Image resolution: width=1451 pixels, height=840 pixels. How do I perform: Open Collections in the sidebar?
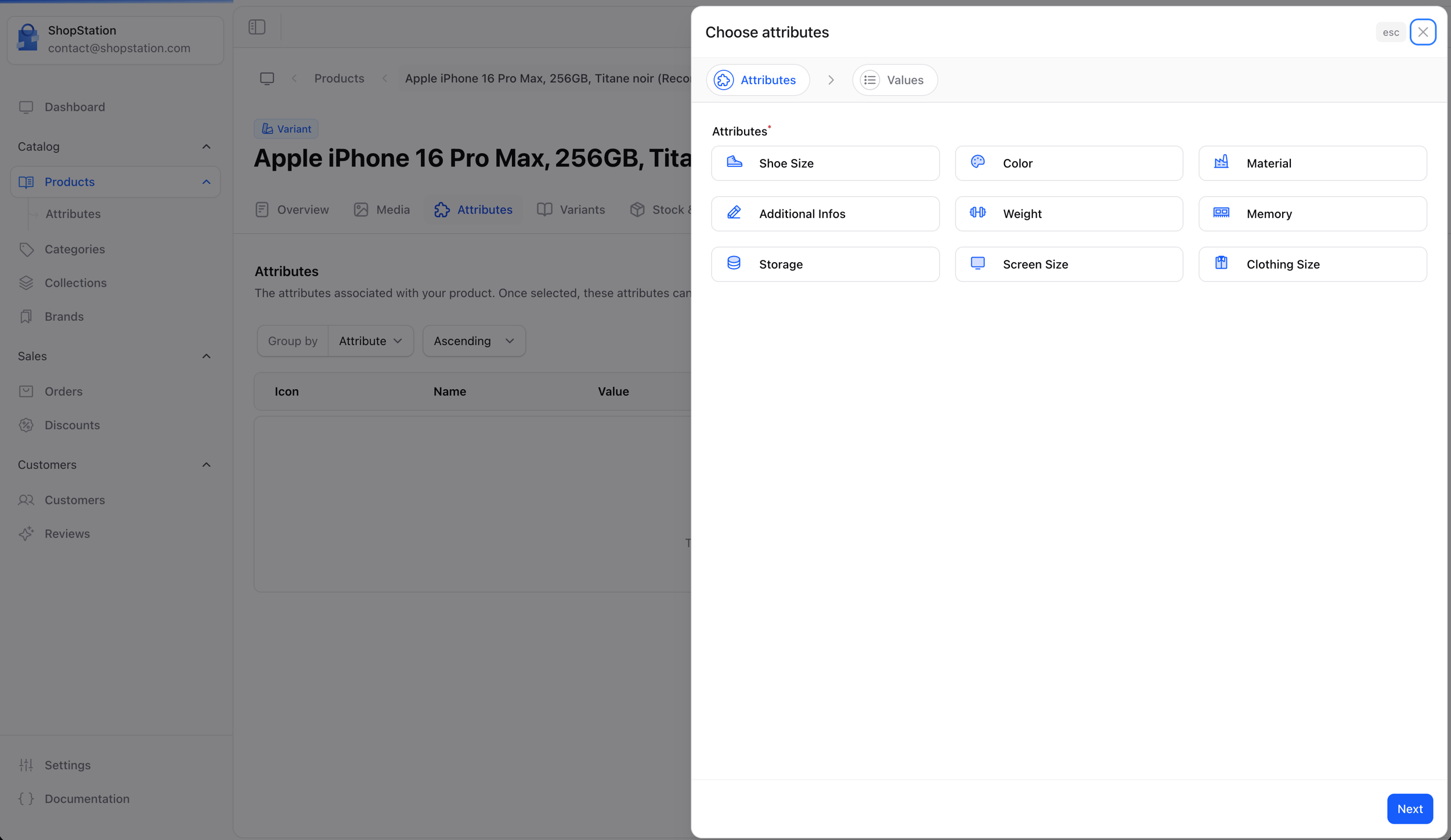point(115,283)
